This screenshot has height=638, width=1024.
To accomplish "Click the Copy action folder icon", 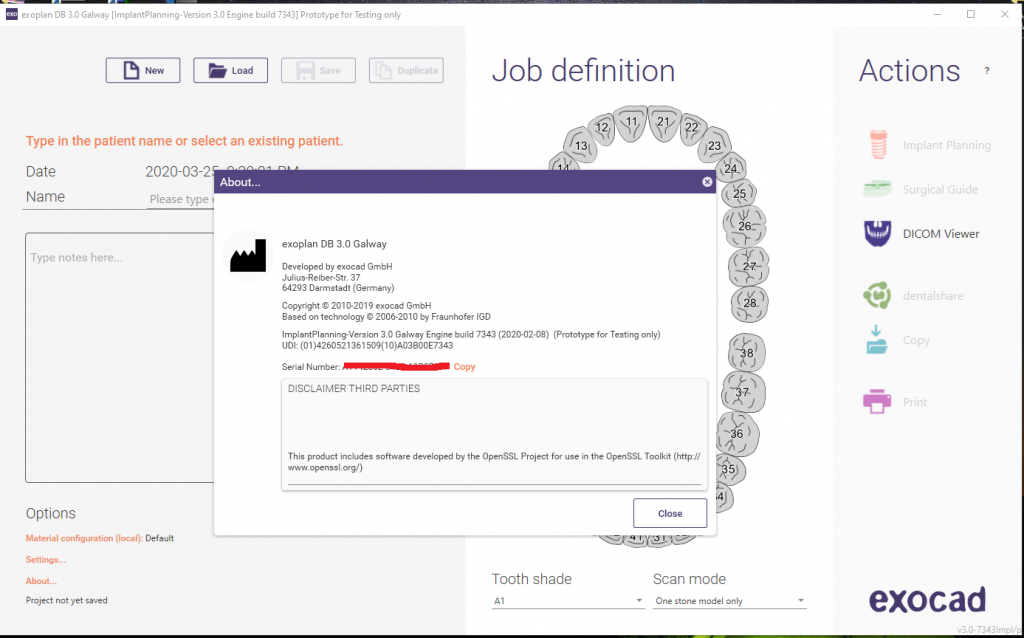I will [877, 340].
